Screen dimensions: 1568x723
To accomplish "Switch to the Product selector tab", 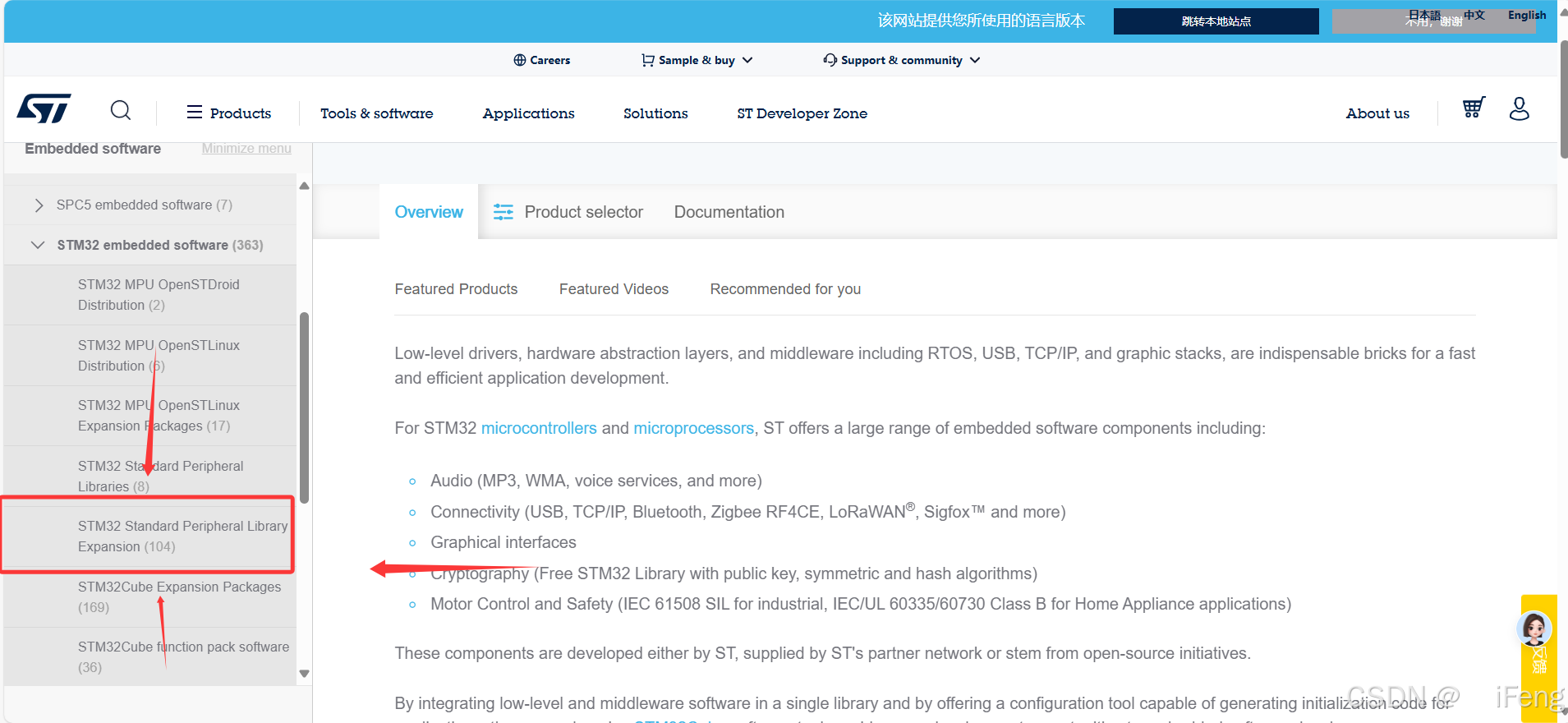I will tap(568, 212).
